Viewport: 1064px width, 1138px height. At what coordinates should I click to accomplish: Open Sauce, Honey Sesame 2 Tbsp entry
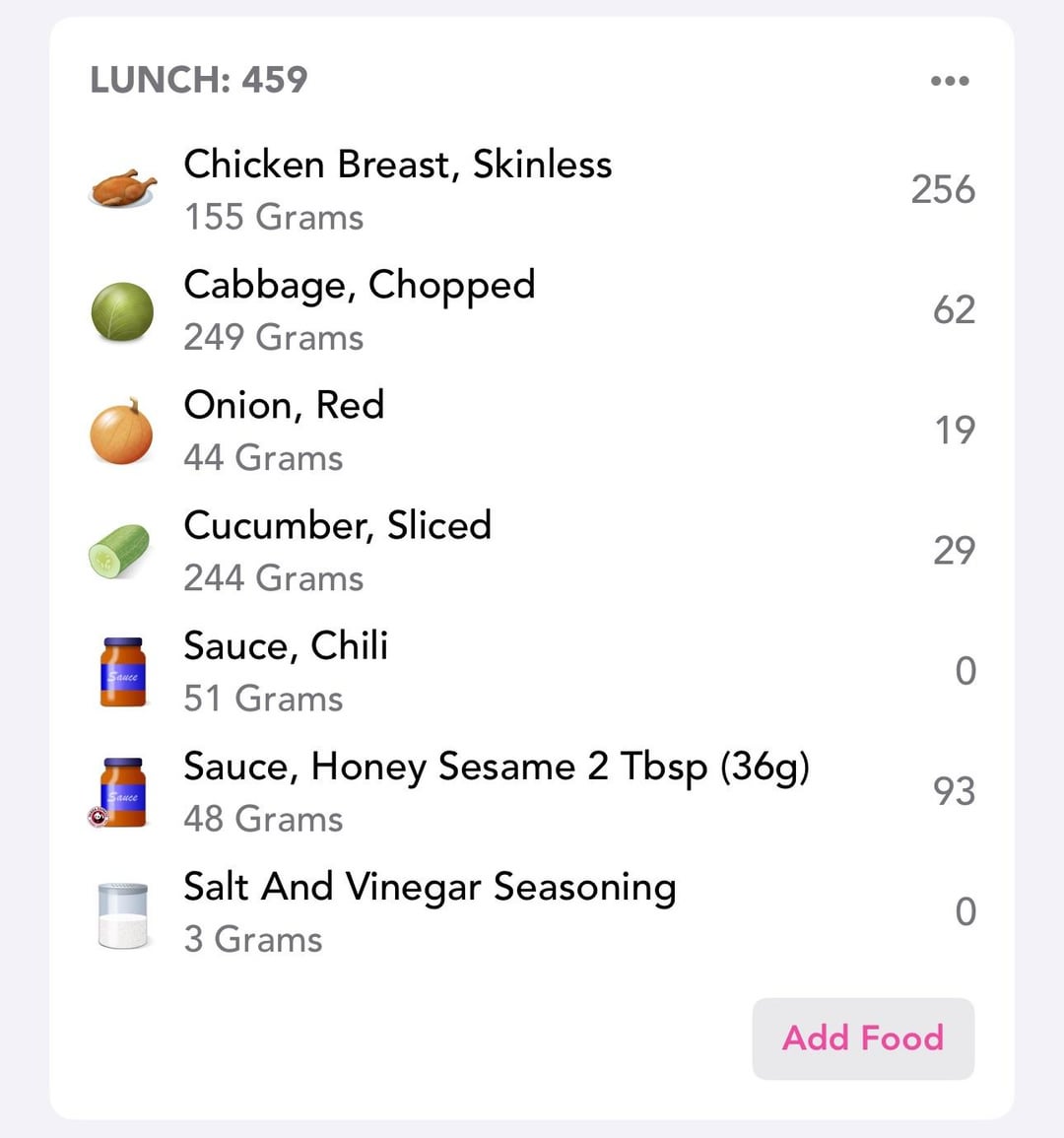(496, 767)
